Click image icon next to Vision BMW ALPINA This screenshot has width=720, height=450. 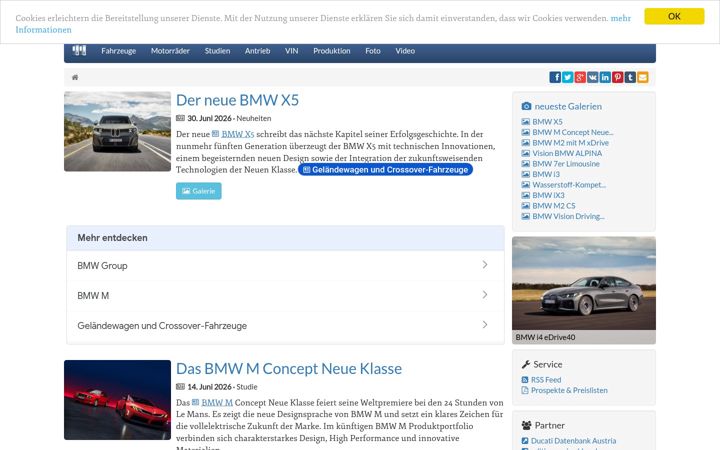[526, 153]
